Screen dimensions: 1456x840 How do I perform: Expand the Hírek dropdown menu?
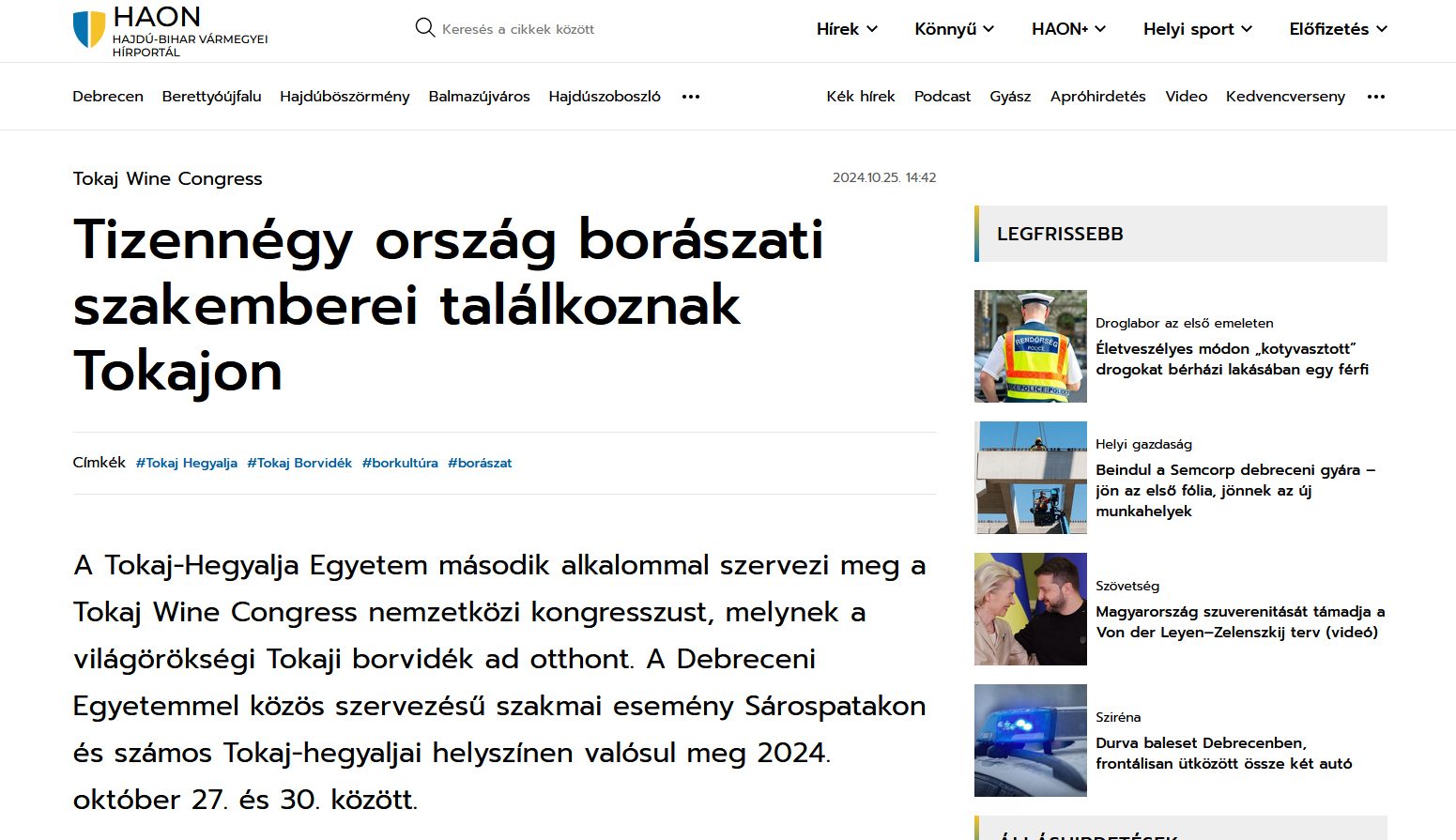click(847, 29)
